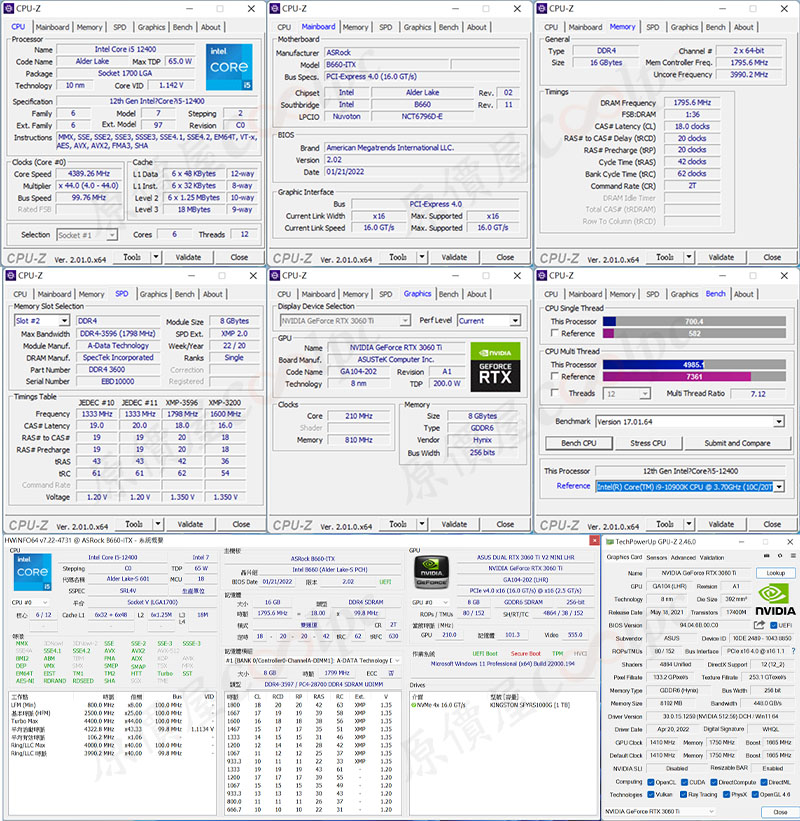The width and height of the screenshot is (800, 821).
Task: Tick the Threads checkbox in CPU-Z Bench
Action: coord(554,393)
